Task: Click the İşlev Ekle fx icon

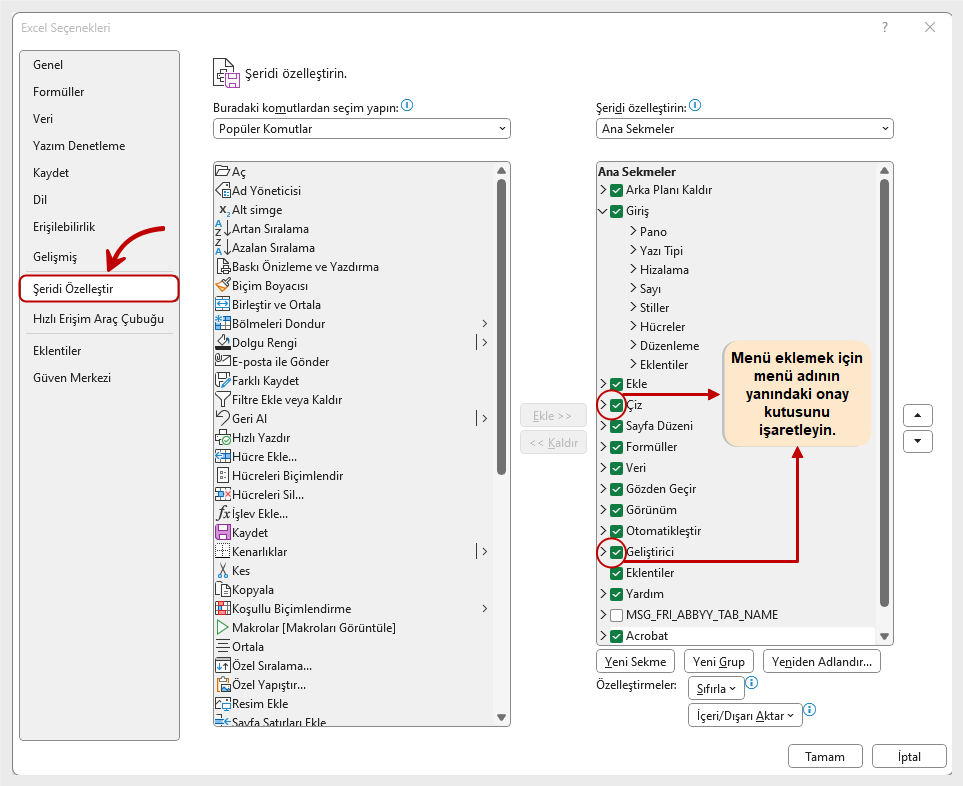Action: pos(222,514)
